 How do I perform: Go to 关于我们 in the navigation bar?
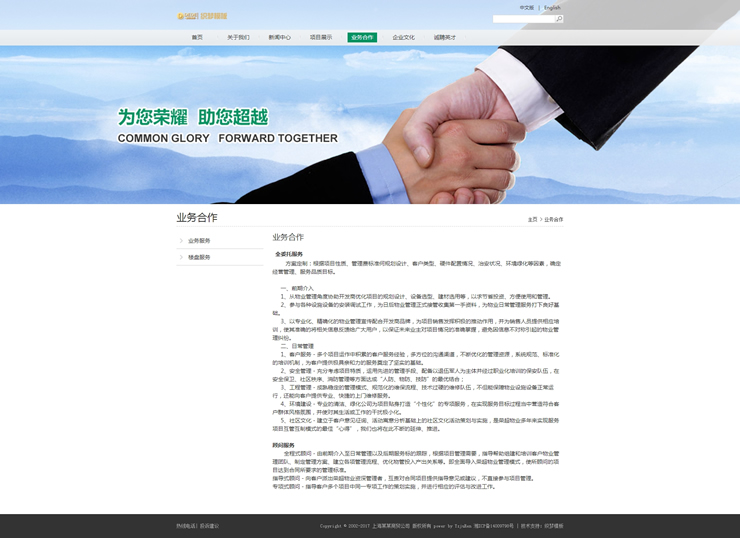[x=238, y=37]
